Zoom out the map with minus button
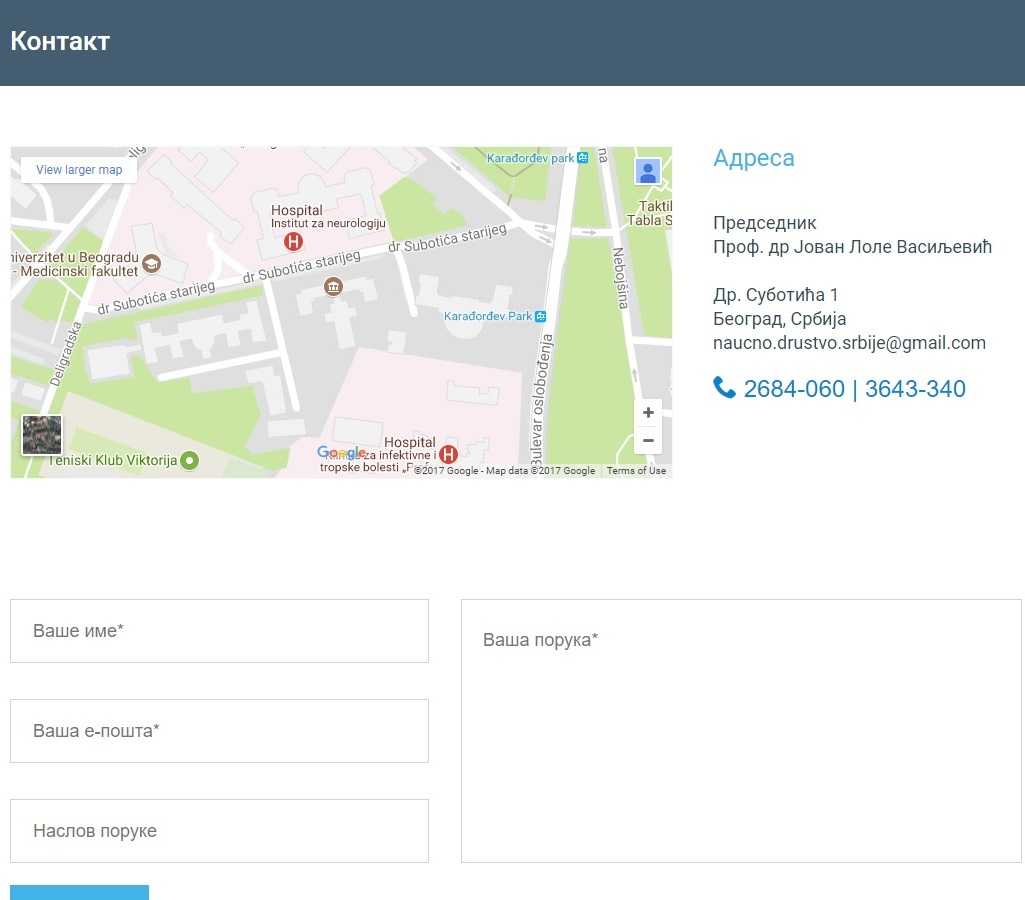 tap(648, 441)
